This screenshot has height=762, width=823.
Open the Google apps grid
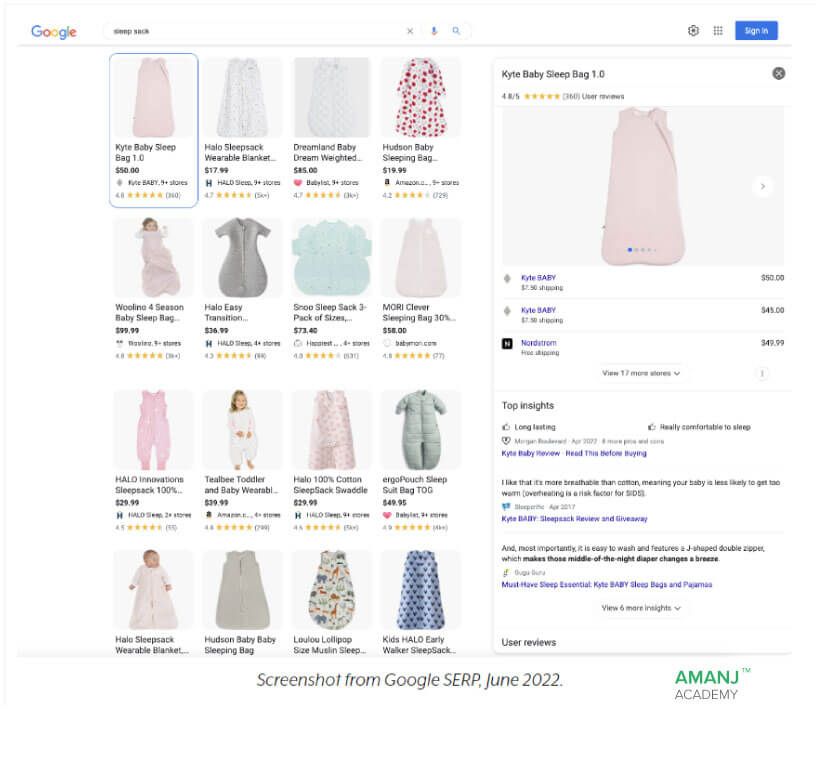(718, 31)
